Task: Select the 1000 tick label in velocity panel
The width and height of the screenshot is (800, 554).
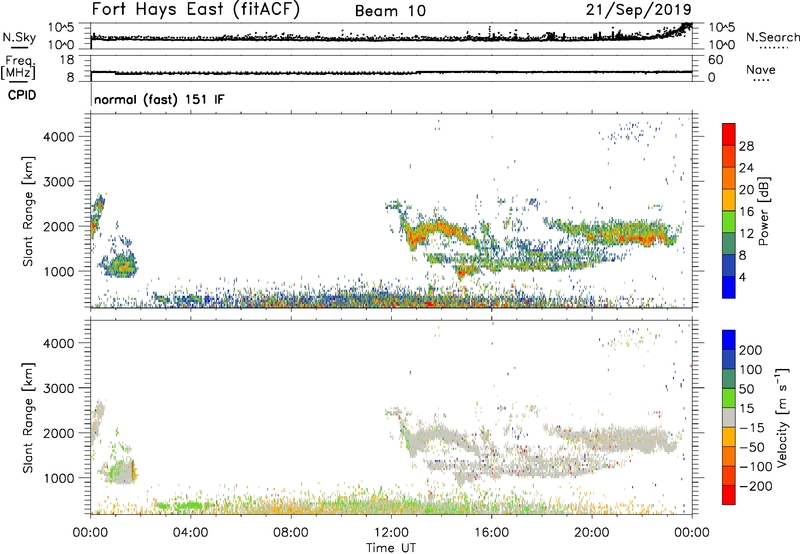Action: coord(59,478)
